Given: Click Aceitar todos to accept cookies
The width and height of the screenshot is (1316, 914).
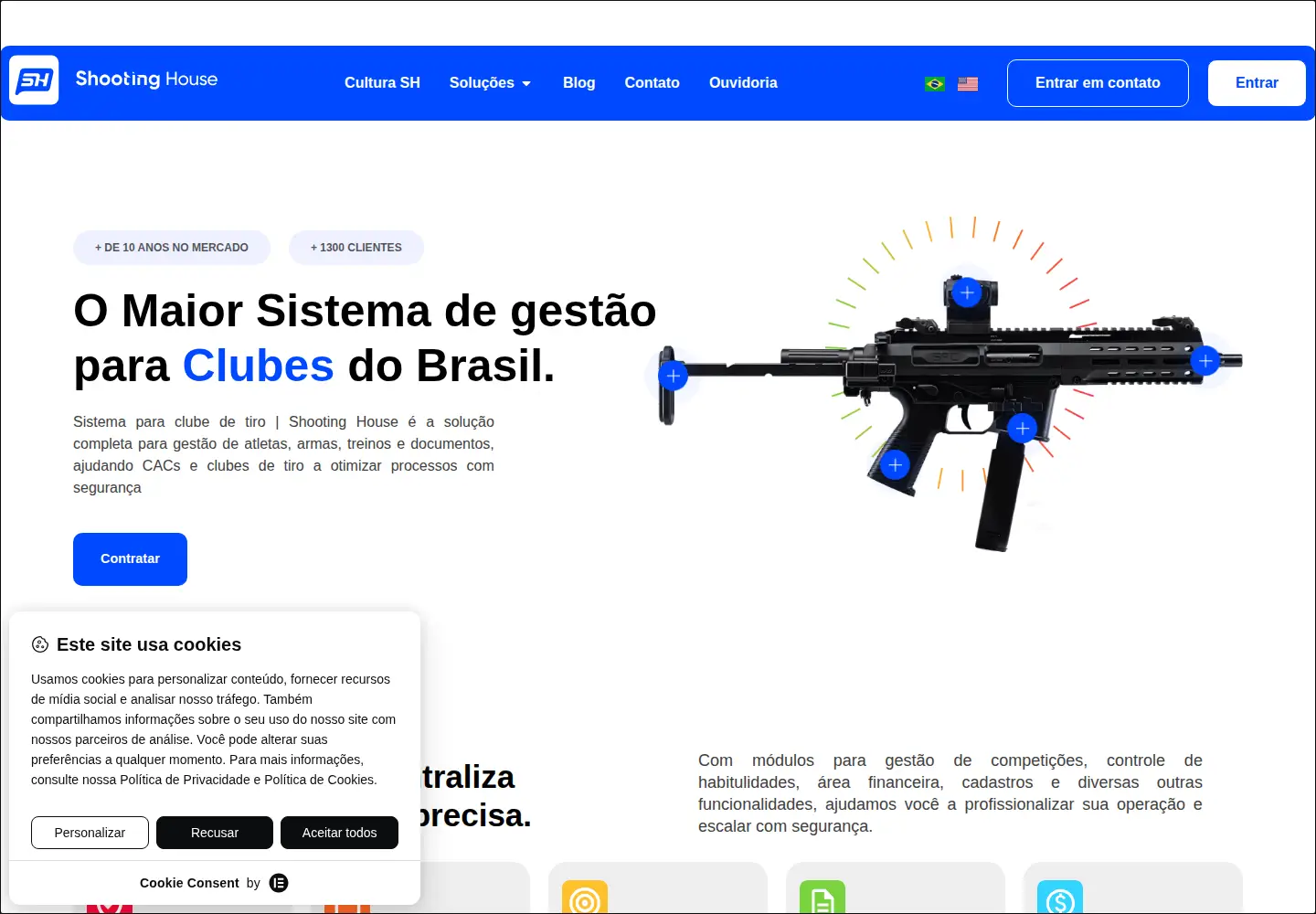Looking at the screenshot, I should pos(340,833).
